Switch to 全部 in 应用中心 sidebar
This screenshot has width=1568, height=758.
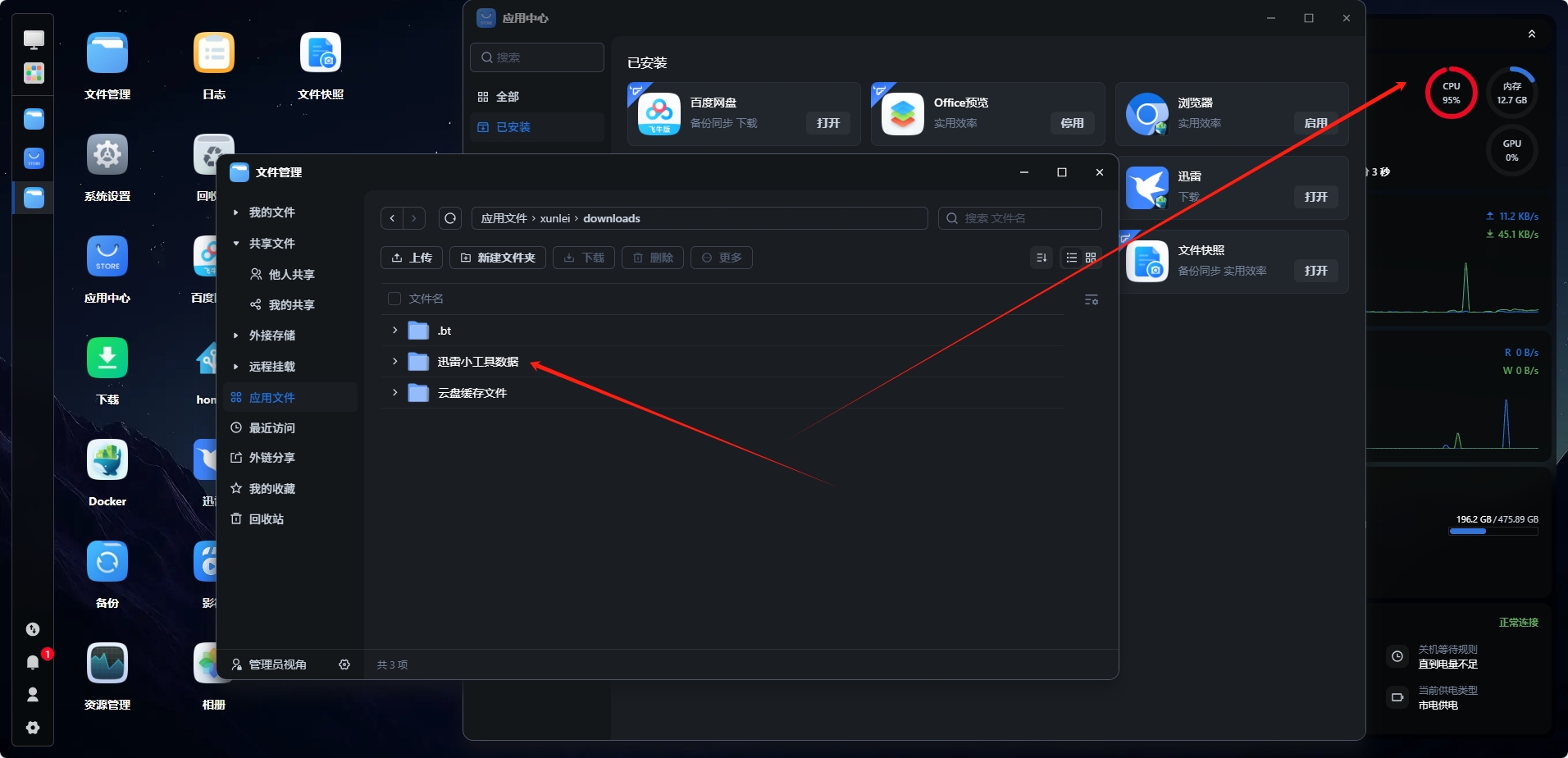(537, 97)
